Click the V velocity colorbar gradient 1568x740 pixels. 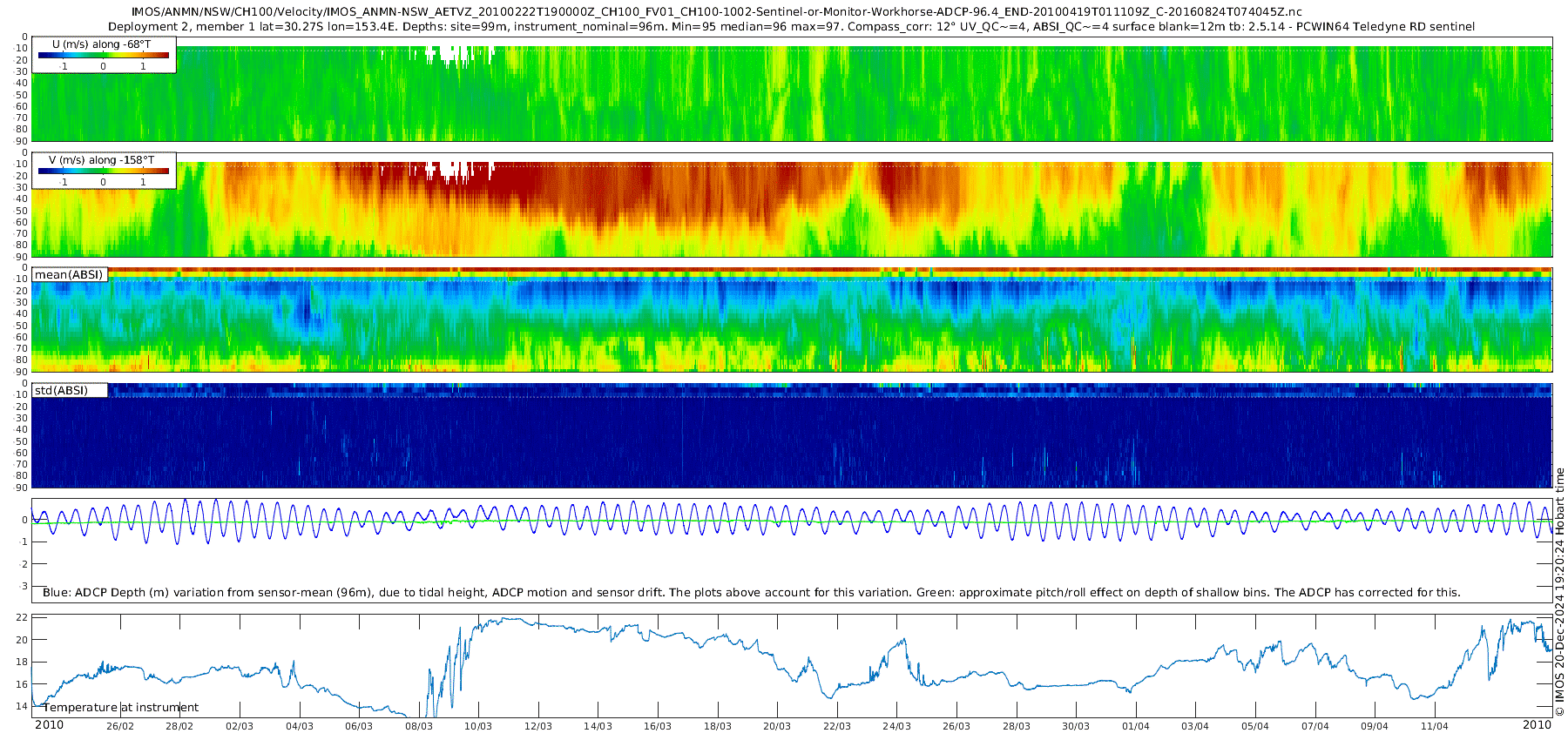(103, 171)
